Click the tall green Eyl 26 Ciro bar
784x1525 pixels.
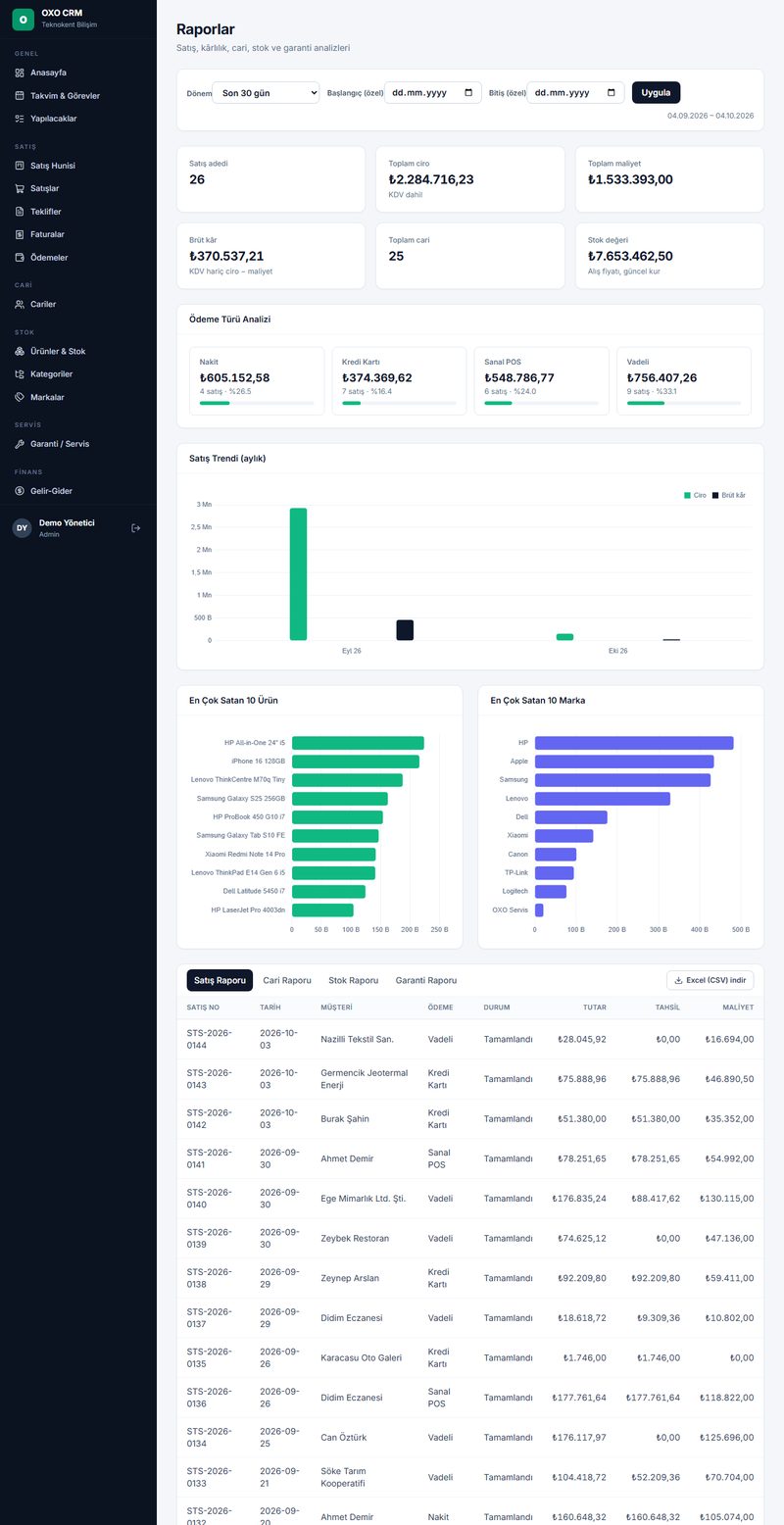click(x=298, y=574)
